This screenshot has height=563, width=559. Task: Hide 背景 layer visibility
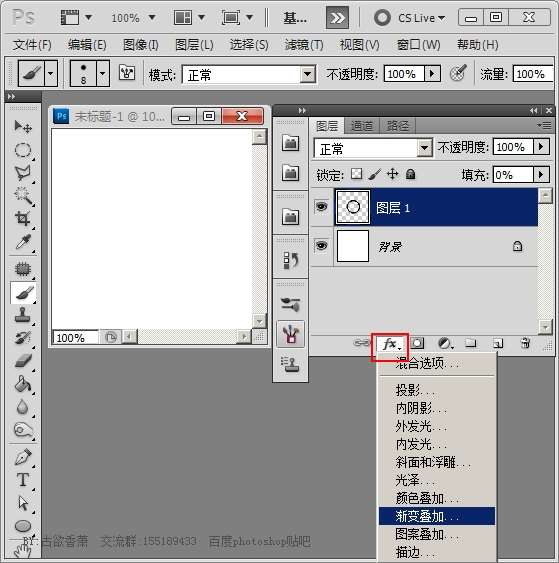tap(321, 246)
